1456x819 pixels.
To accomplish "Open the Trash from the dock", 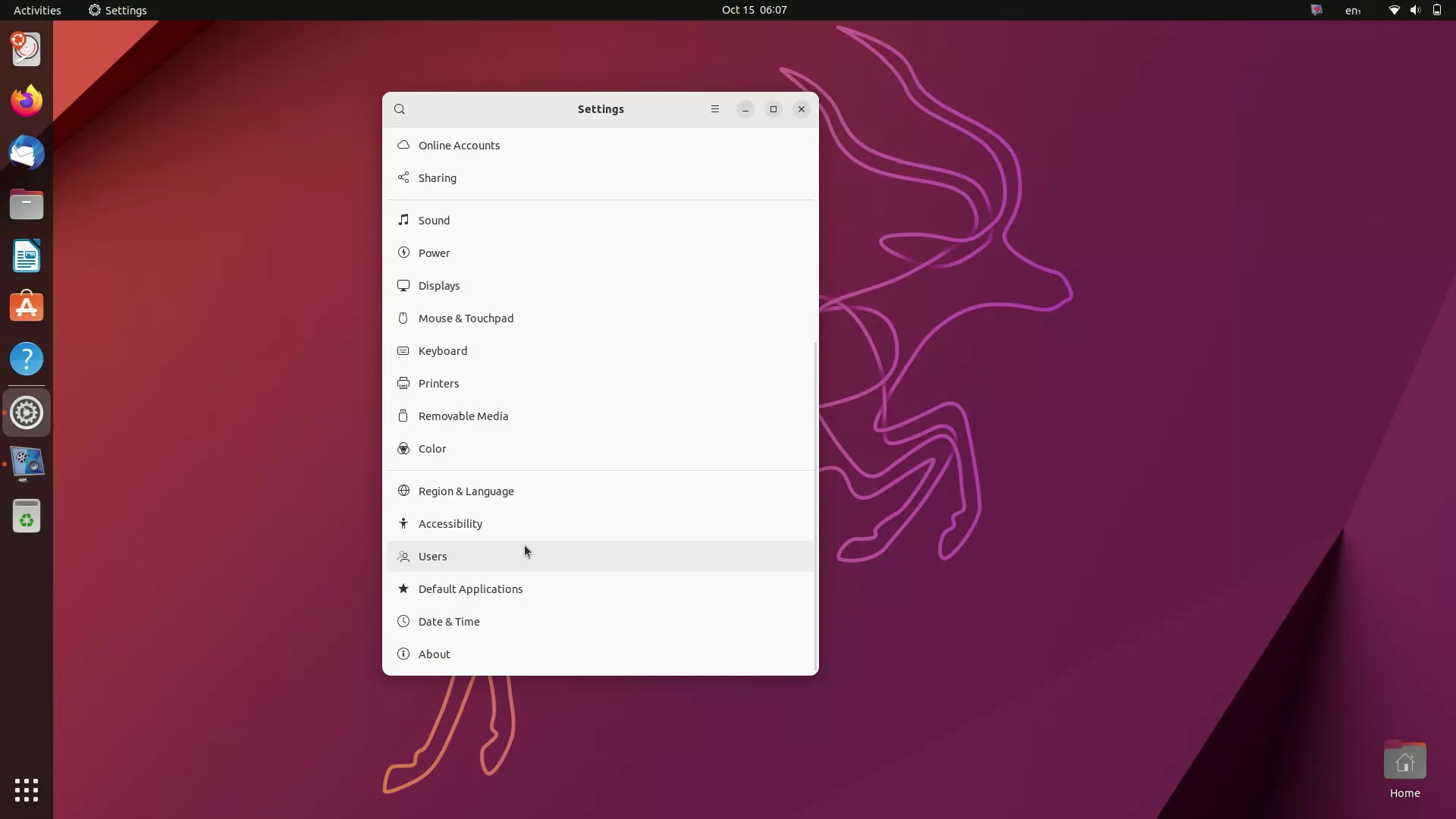I will pos(27,516).
